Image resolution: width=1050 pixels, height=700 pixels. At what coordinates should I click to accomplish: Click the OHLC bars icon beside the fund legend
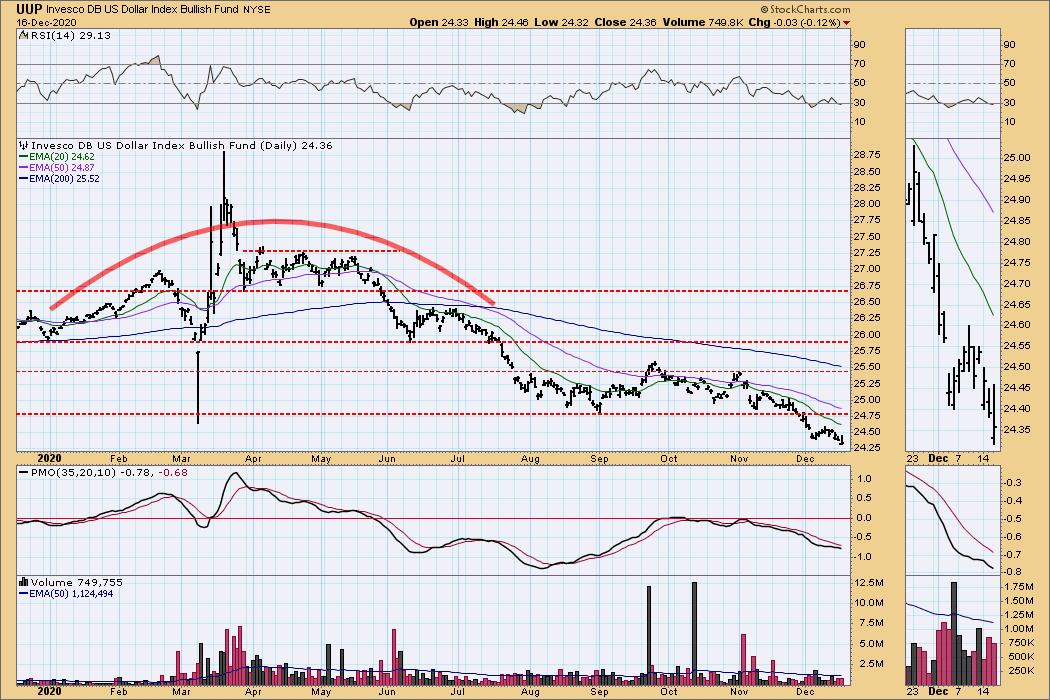tap(24, 145)
